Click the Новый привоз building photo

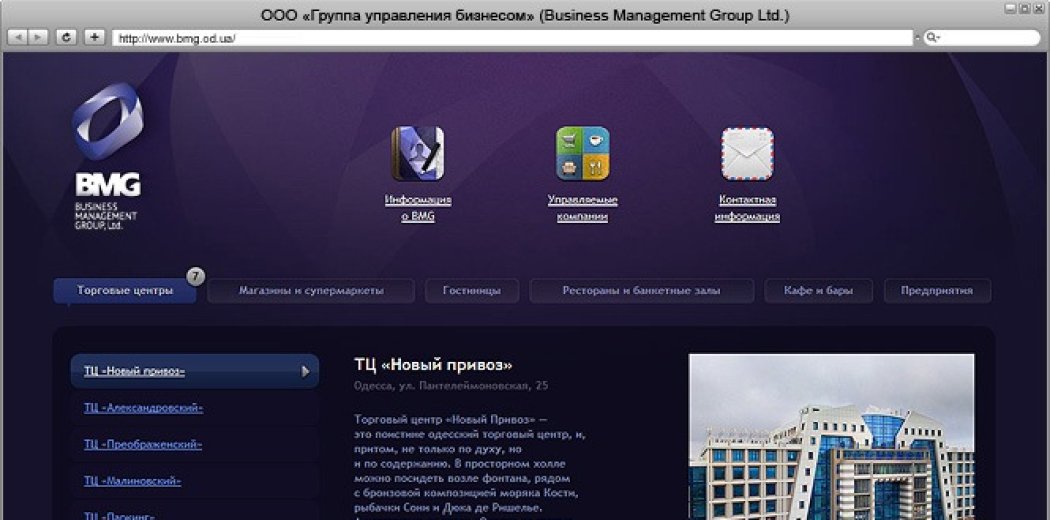pyautogui.click(x=831, y=436)
